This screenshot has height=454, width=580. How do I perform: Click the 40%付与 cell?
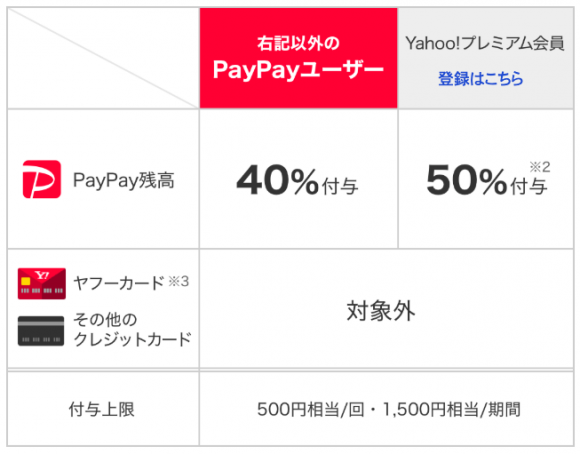(x=299, y=179)
